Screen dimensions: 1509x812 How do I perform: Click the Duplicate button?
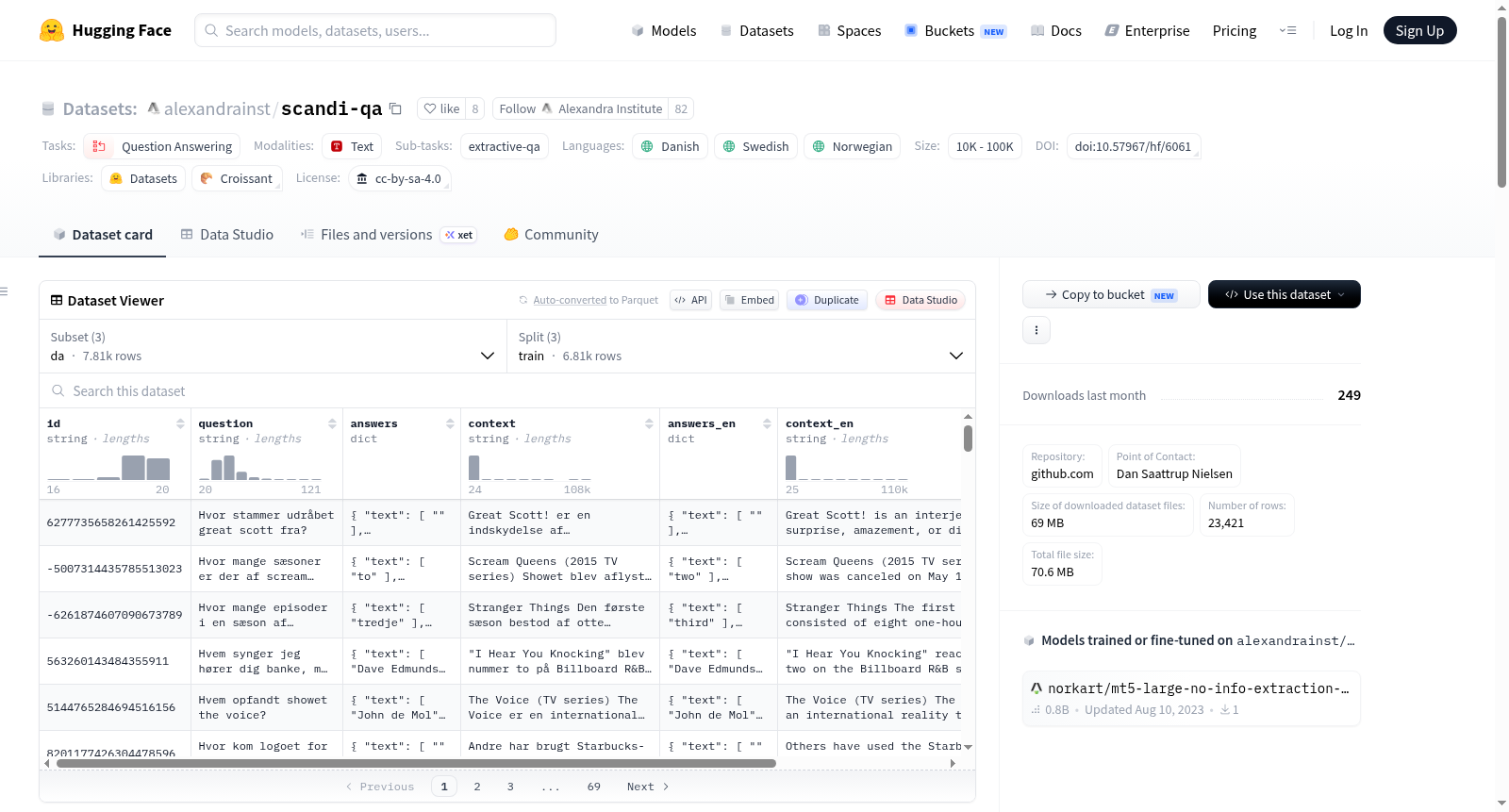tap(827, 300)
